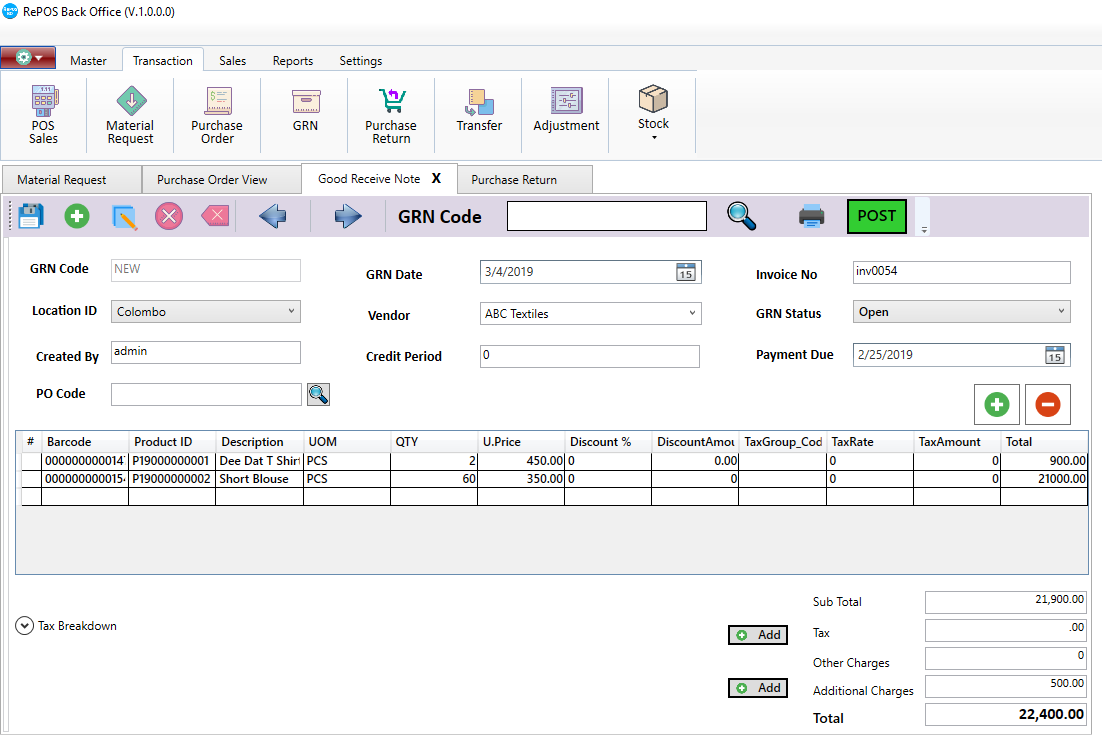
Task: Save the GRN with the floppy disk icon
Action: [30, 216]
